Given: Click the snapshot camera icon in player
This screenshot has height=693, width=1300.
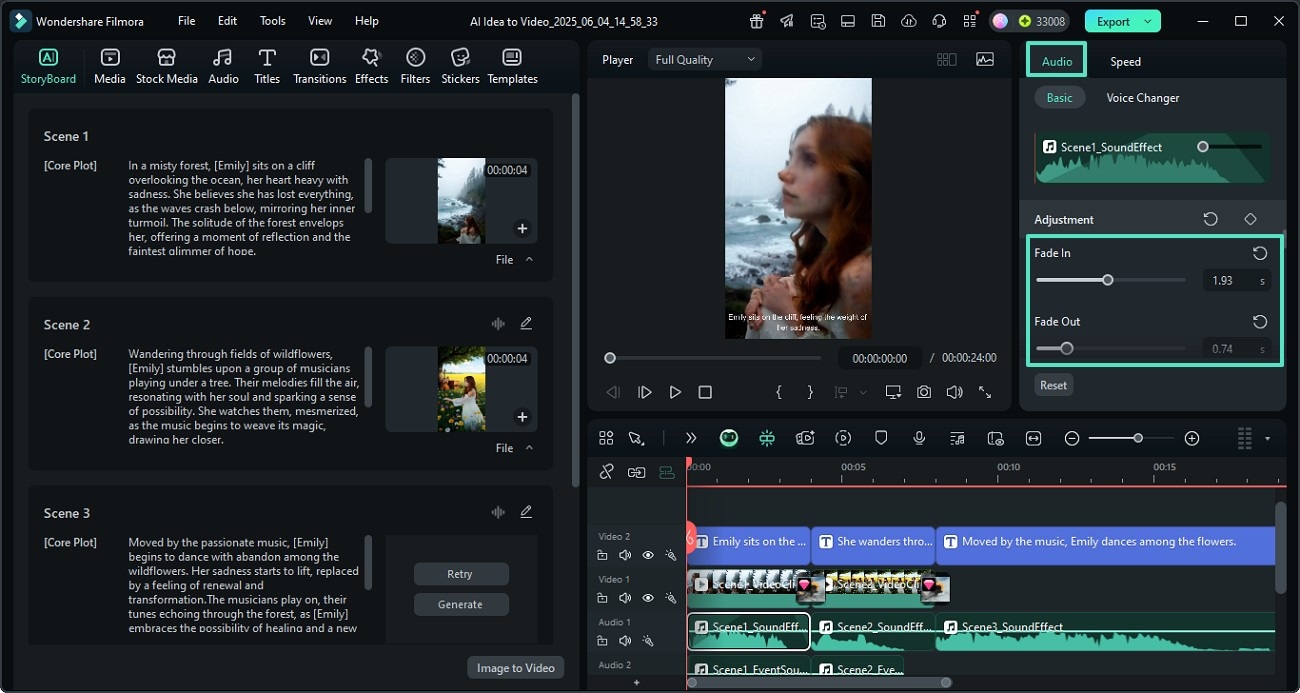Looking at the screenshot, I should tap(924, 392).
